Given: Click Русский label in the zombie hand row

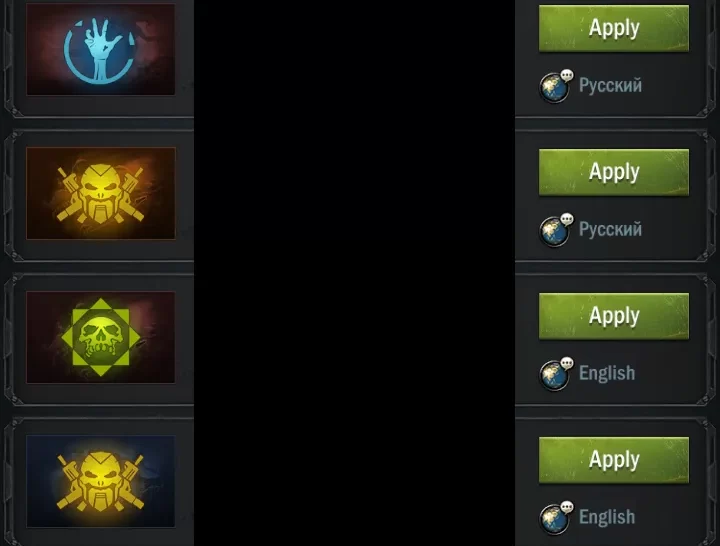Looking at the screenshot, I should tap(610, 85).
